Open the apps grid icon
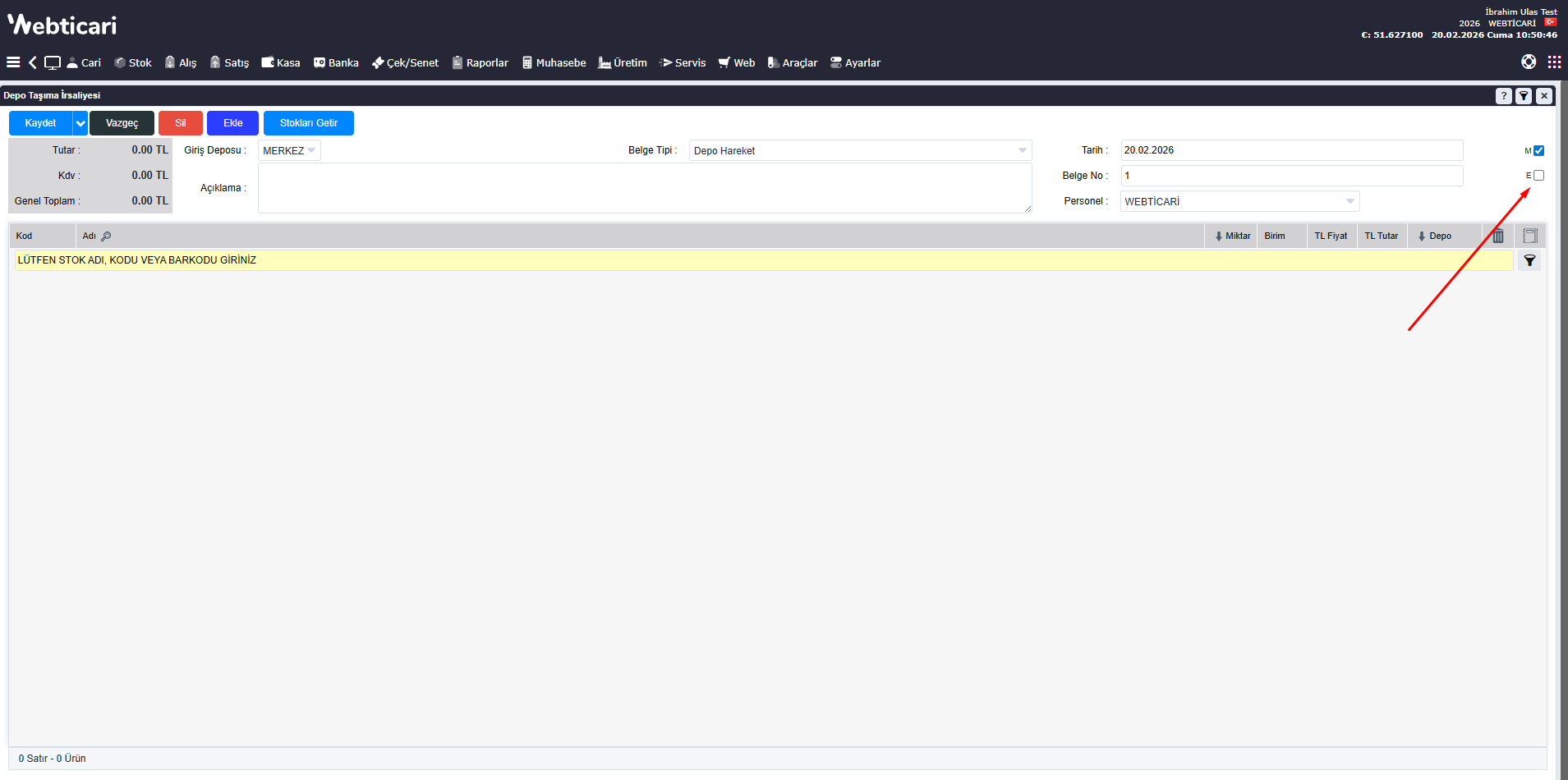This screenshot has width=1568, height=780. [1554, 62]
